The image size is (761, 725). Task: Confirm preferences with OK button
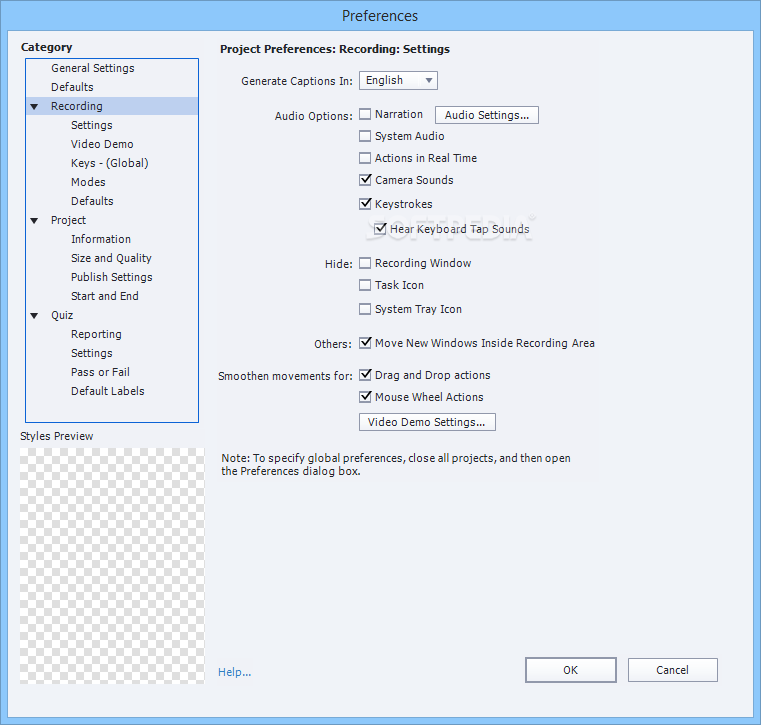point(571,670)
